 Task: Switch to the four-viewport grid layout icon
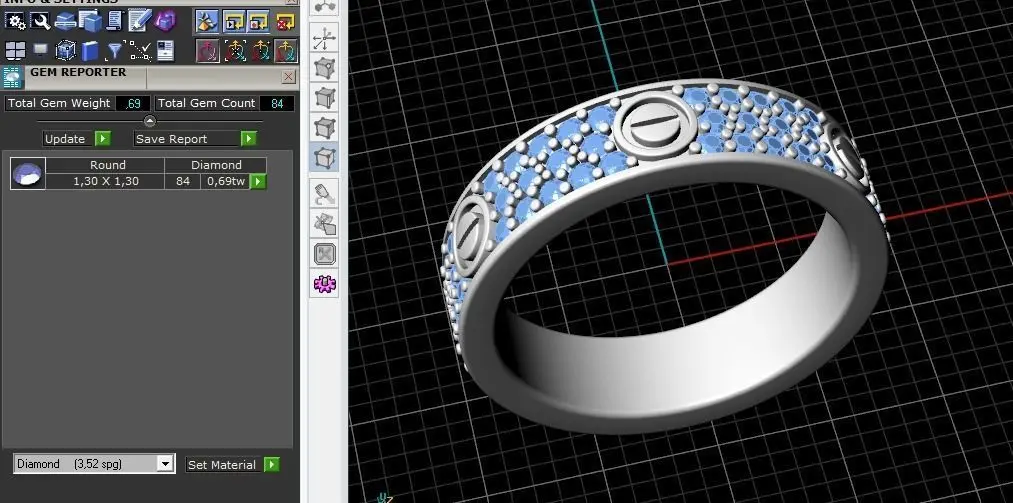coord(15,50)
